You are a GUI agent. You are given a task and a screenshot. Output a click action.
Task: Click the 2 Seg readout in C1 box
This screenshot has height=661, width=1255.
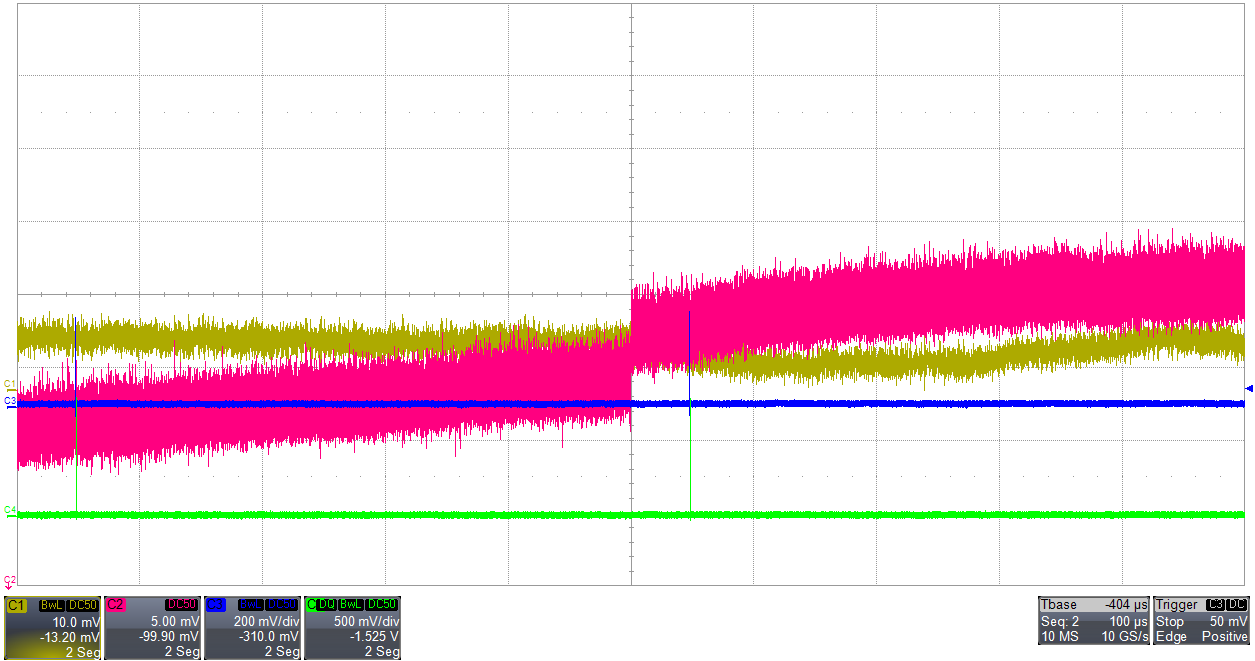pyautogui.click(x=84, y=652)
